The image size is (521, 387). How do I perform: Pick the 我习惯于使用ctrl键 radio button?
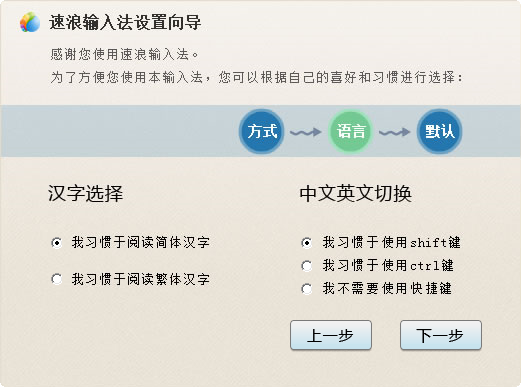[307, 266]
